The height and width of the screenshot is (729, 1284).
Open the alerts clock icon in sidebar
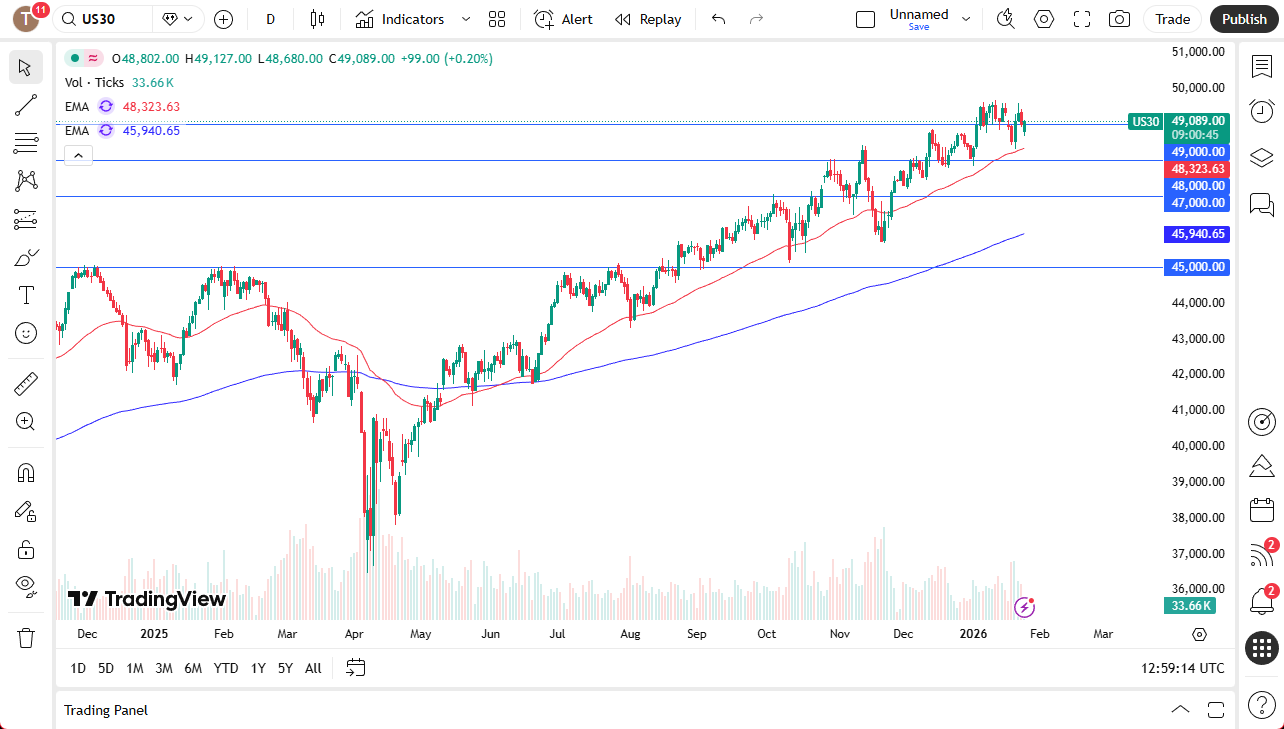click(1262, 111)
